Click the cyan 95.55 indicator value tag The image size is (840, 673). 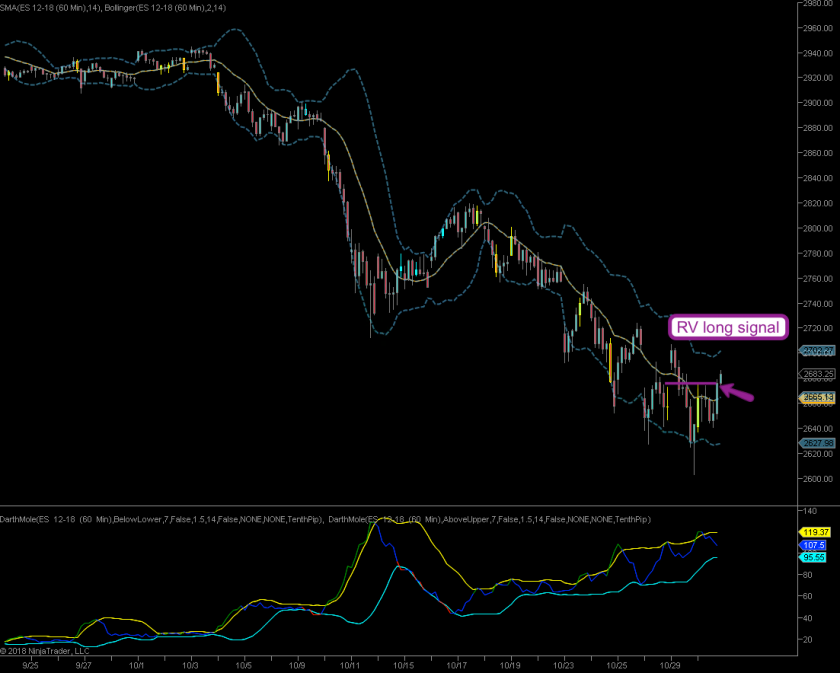pyautogui.click(x=811, y=558)
